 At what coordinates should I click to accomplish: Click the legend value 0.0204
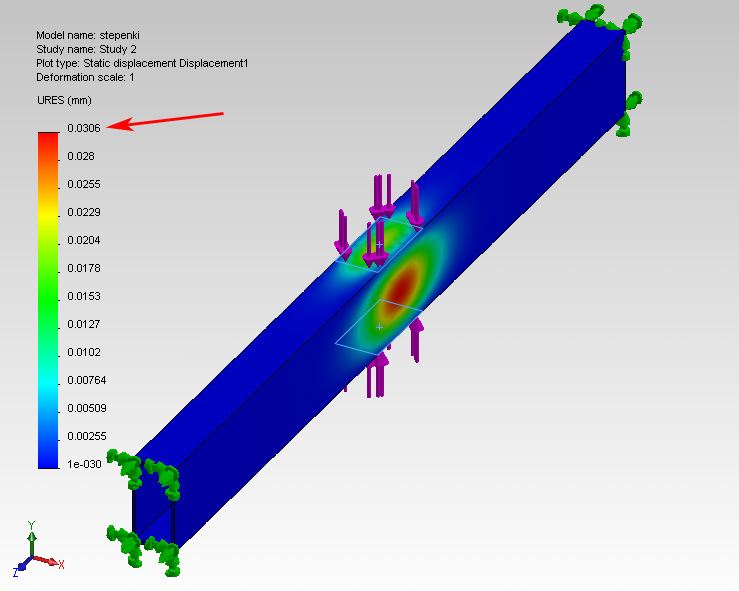point(84,240)
